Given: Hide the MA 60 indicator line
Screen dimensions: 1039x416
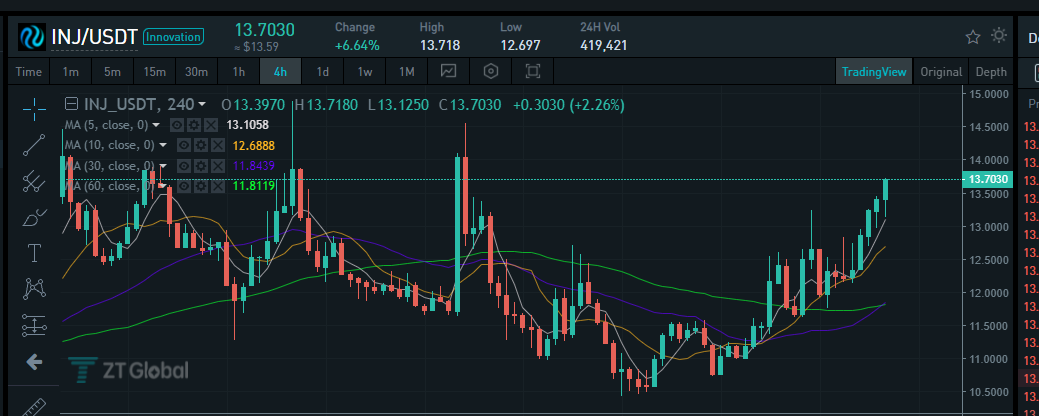Looking at the screenshot, I should point(184,186).
